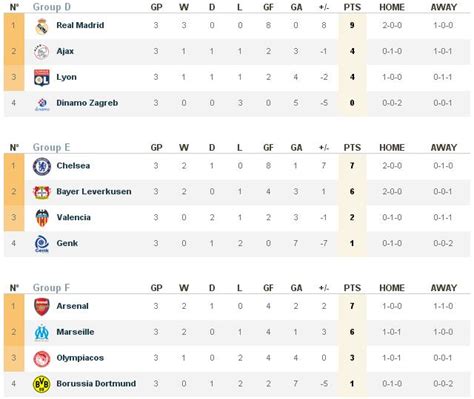Image resolution: width=474 pixels, height=399 pixels.
Task: Select the Group F heading
Action: click(x=51, y=288)
